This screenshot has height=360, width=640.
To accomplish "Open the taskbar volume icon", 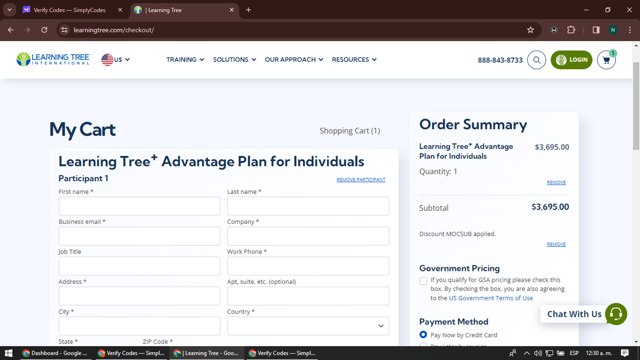I will tap(538, 353).
